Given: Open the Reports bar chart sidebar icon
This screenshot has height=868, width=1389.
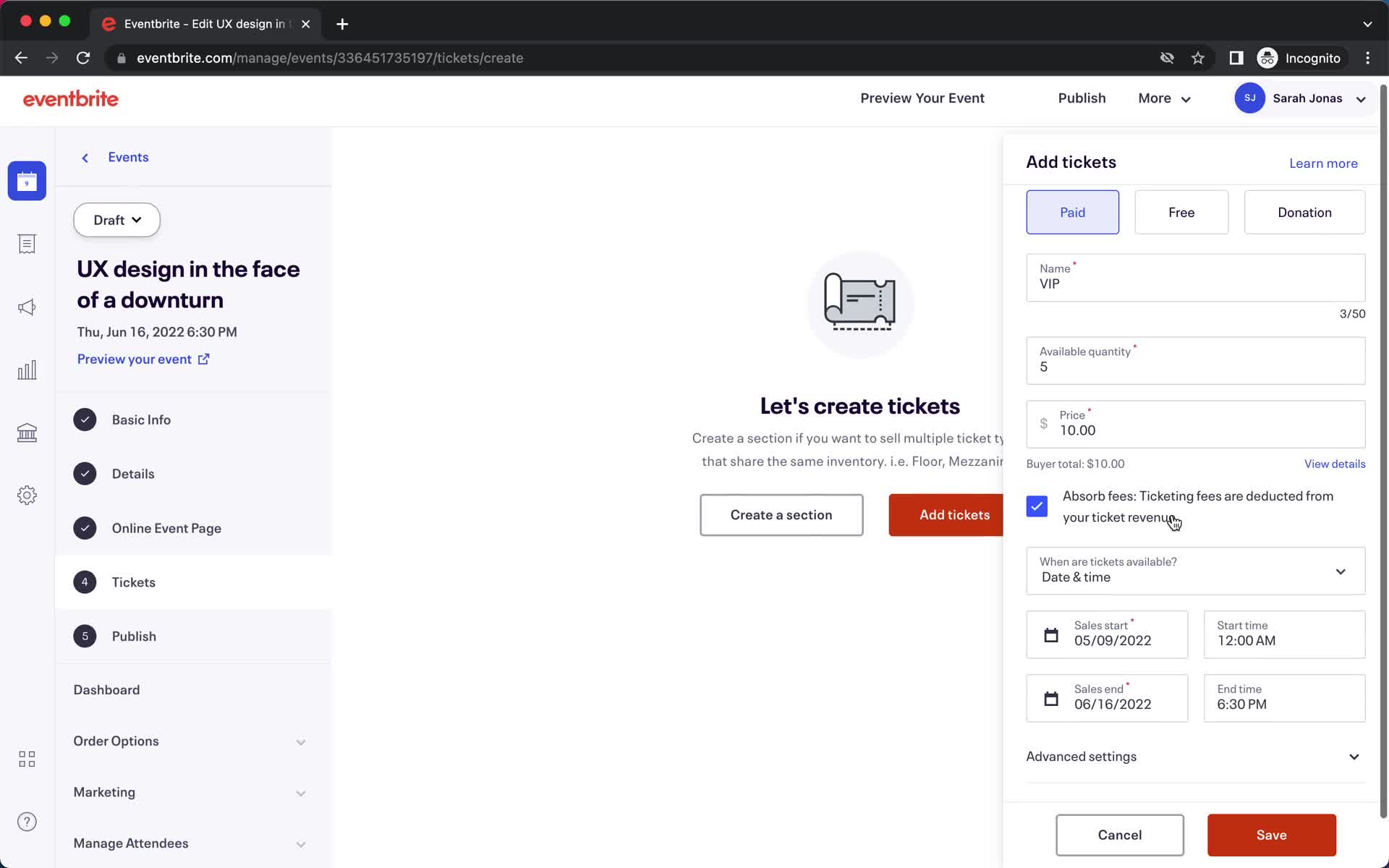Looking at the screenshot, I should 27,370.
